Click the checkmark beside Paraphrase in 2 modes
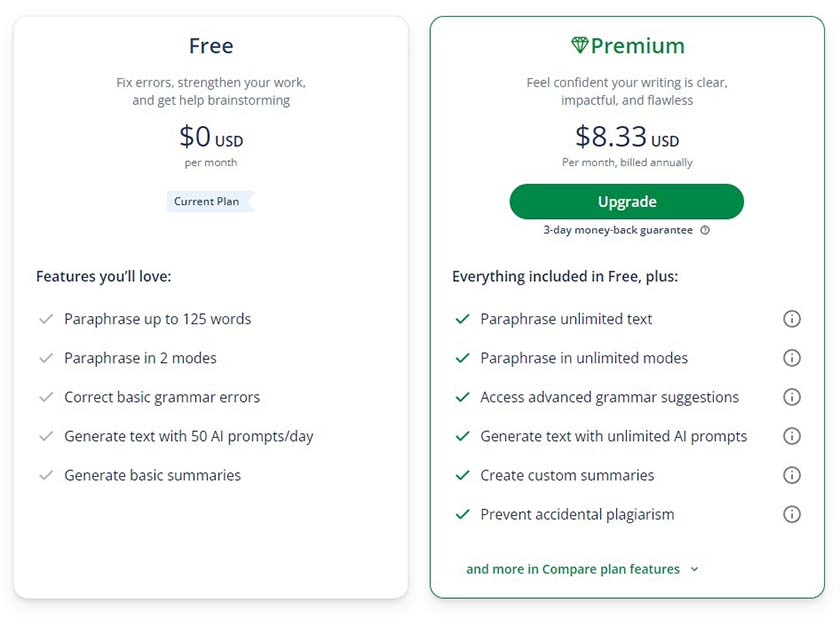Viewport: 840px width, 619px height. 46,358
